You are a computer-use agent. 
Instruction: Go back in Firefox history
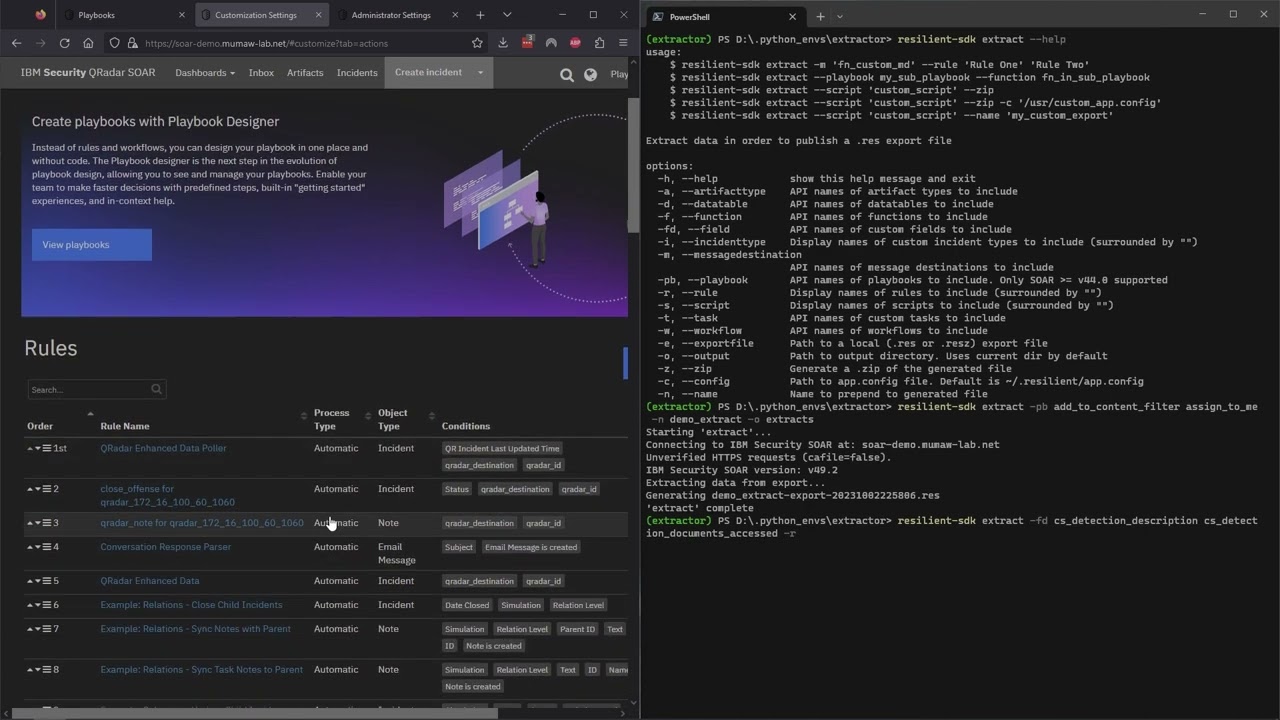16,43
